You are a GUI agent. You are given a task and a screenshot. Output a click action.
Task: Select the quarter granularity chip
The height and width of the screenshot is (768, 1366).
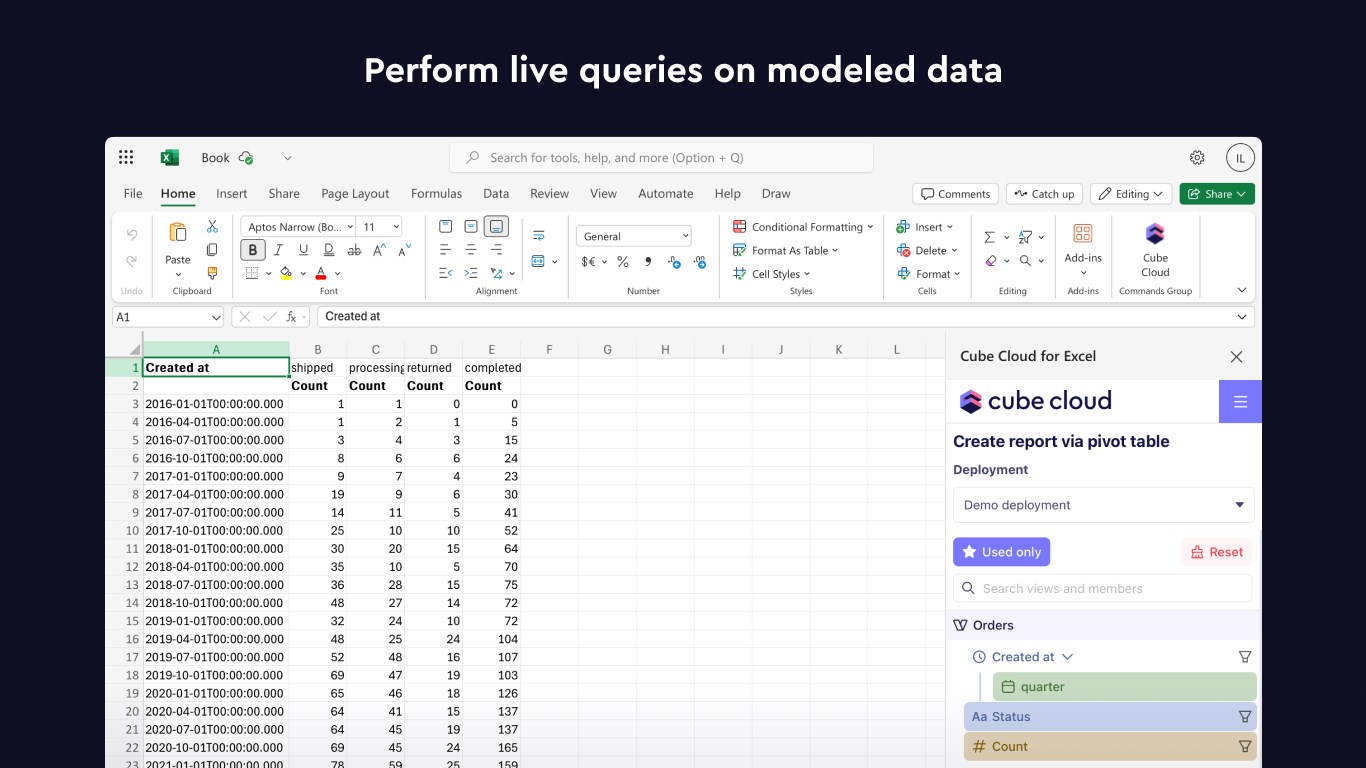point(1125,687)
